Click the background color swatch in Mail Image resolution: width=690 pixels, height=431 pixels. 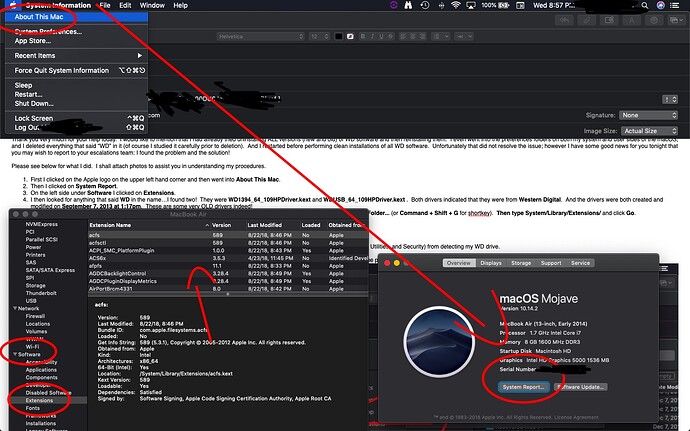(350, 36)
